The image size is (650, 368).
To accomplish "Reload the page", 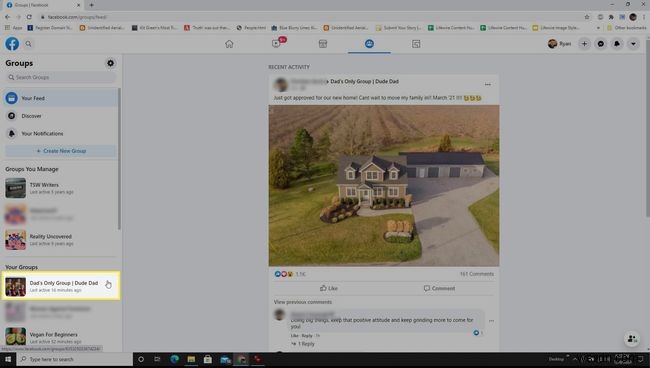I will 29,17.
